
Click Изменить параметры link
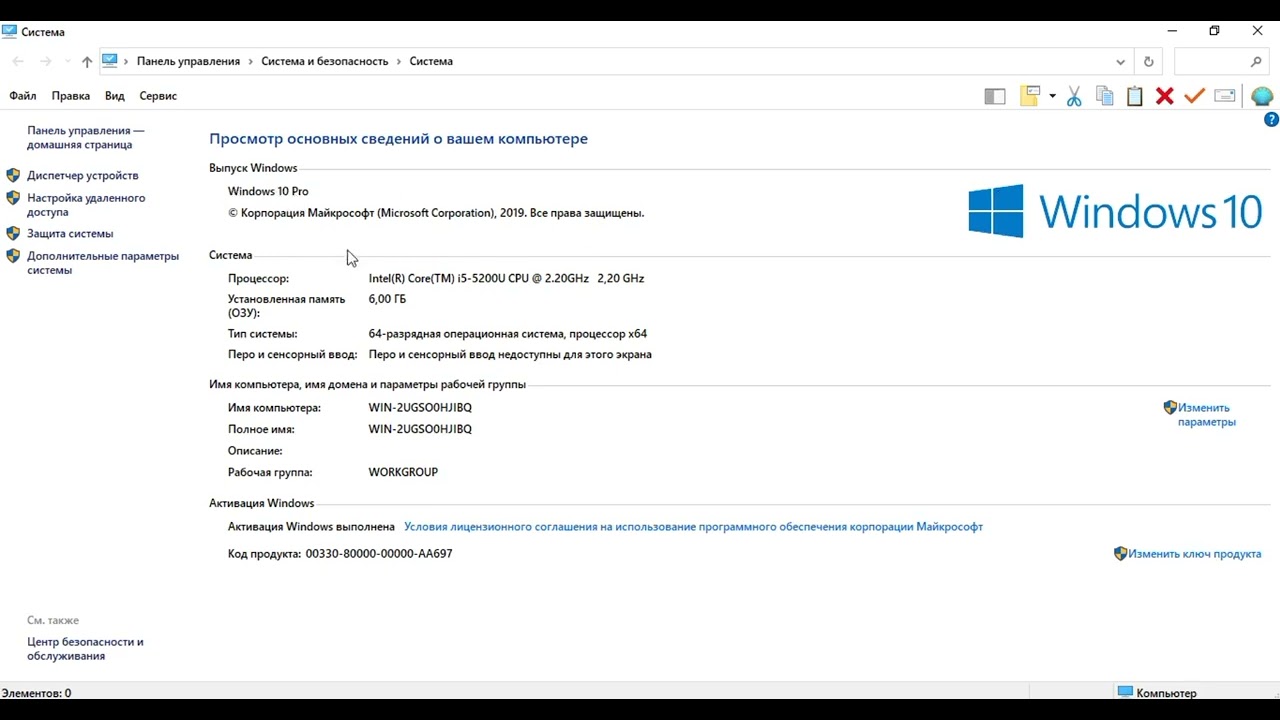pos(1206,415)
